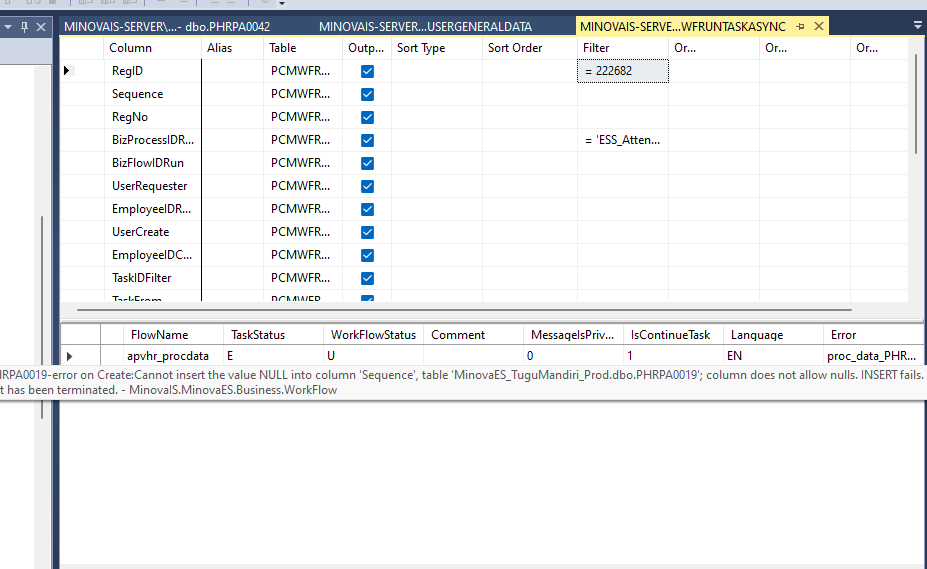927x569 pixels.
Task: Open the active documents list dropdown
Action: (918, 25)
